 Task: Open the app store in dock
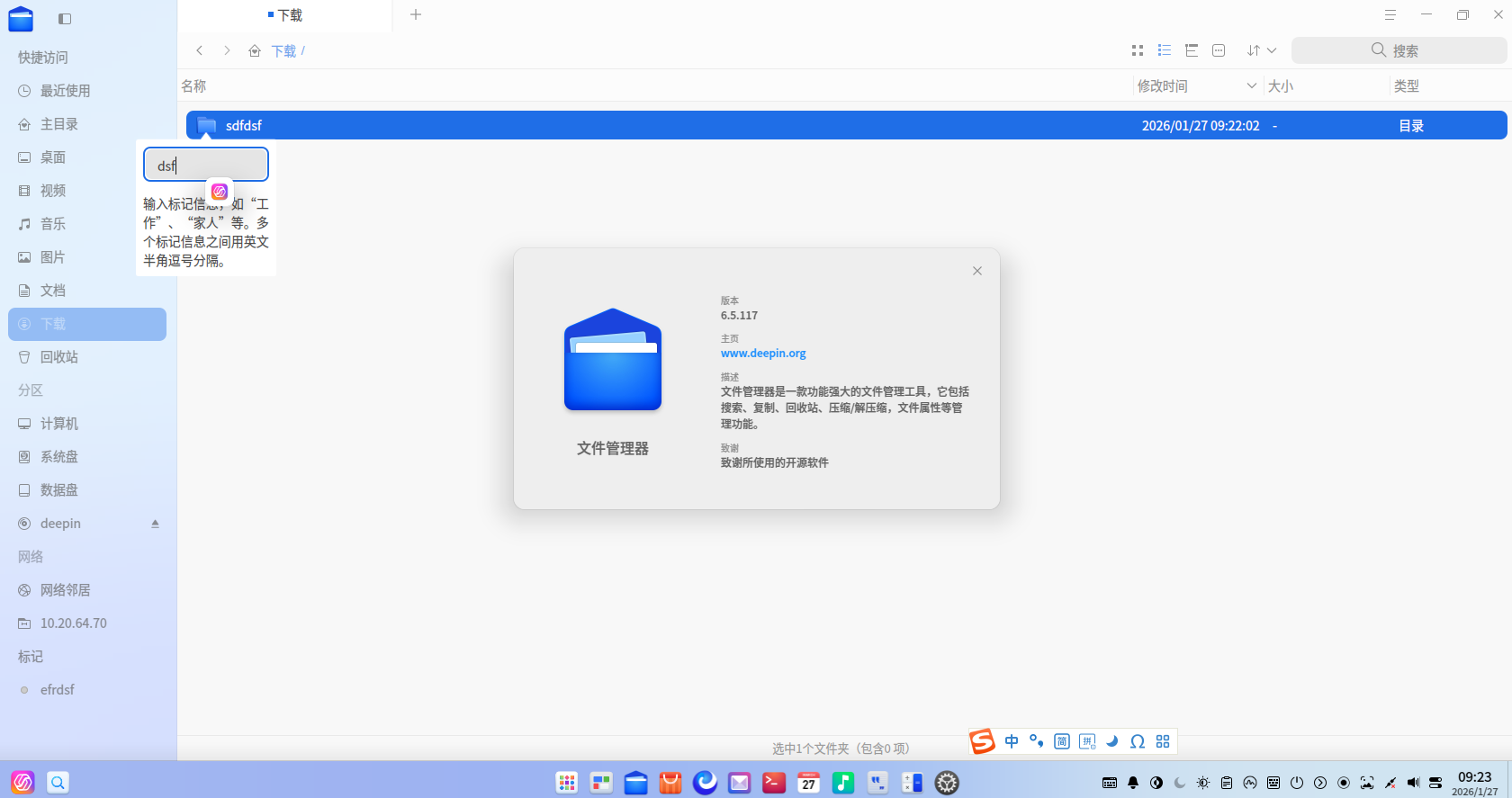(670, 783)
